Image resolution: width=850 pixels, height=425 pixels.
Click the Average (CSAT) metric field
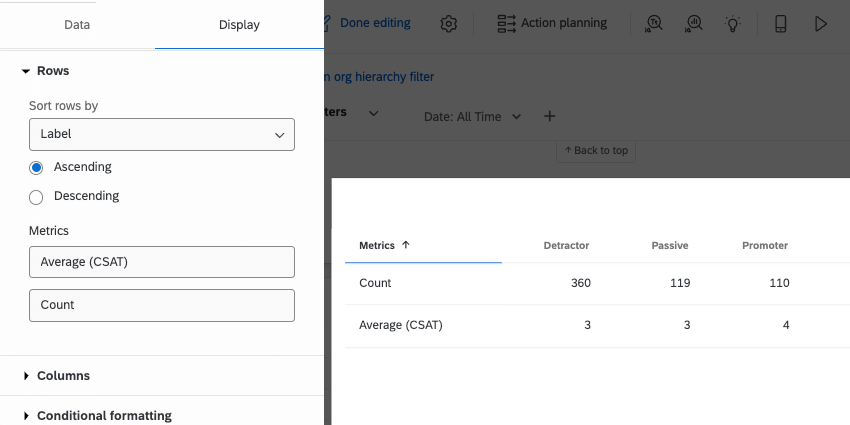coord(162,262)
